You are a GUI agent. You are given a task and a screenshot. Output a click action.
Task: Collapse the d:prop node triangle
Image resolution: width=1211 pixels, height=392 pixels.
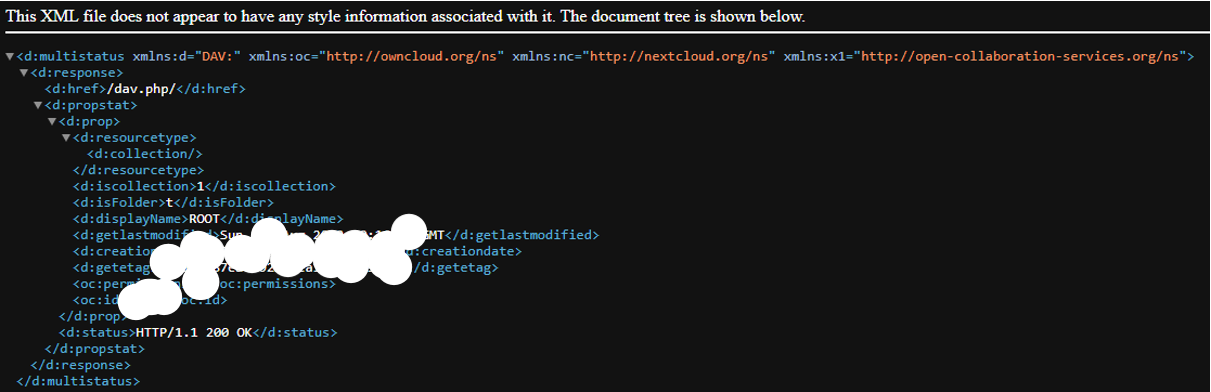point(52,121)
